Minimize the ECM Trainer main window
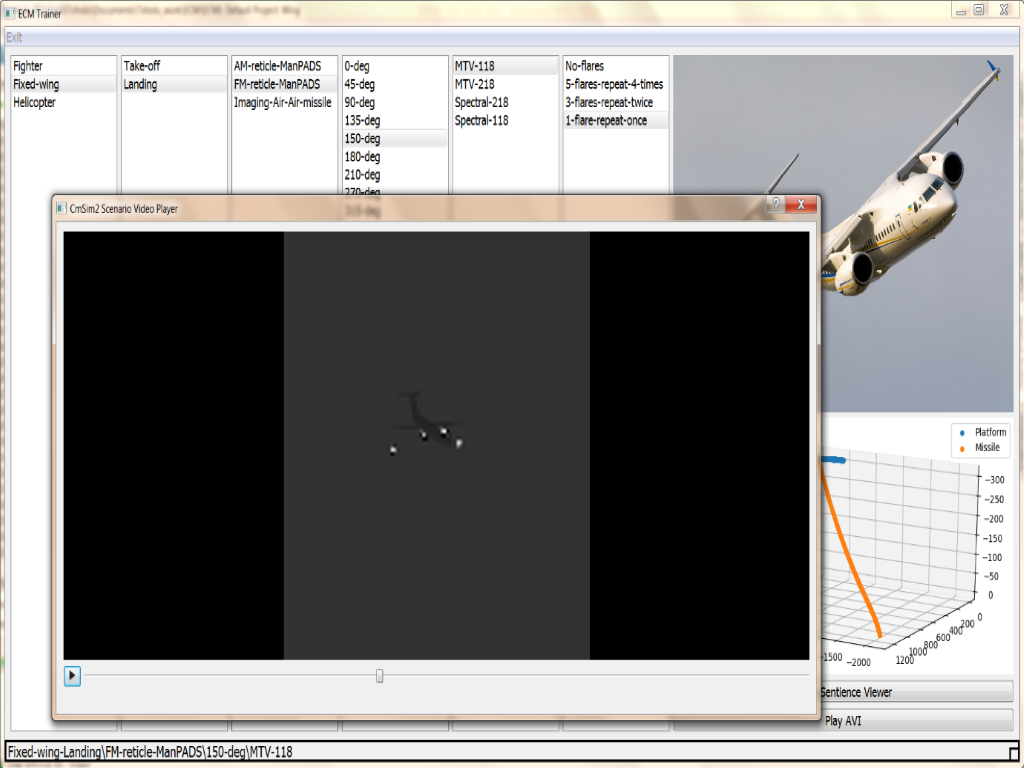Image resolution: width=1024 pixels, height=768 pixels. coord(960,9)
